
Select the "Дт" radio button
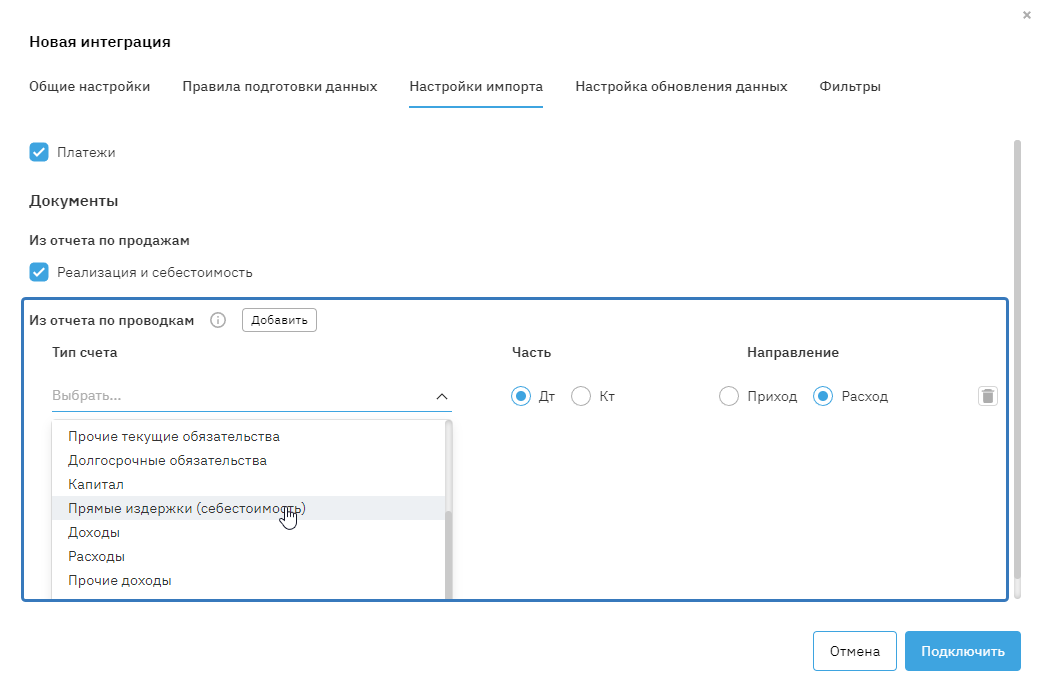click(520, 396)
